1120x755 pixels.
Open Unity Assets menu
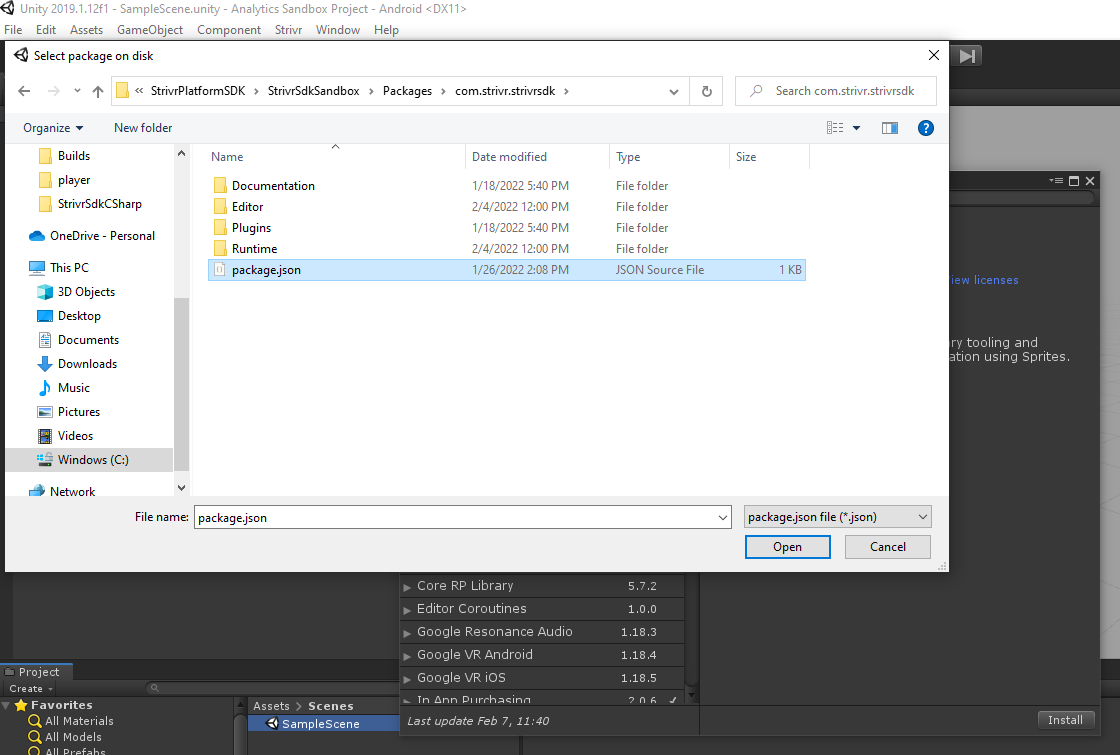[86, 30]
